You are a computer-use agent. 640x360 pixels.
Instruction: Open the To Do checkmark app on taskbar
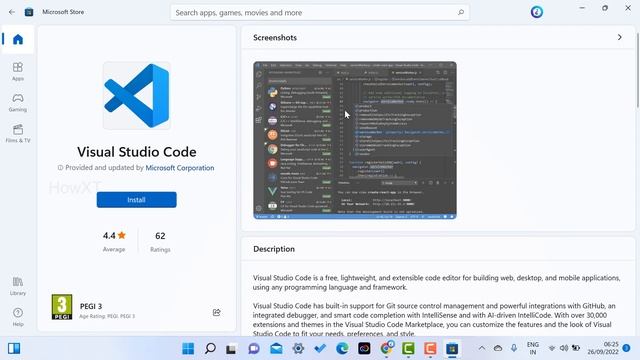(320, 349)
